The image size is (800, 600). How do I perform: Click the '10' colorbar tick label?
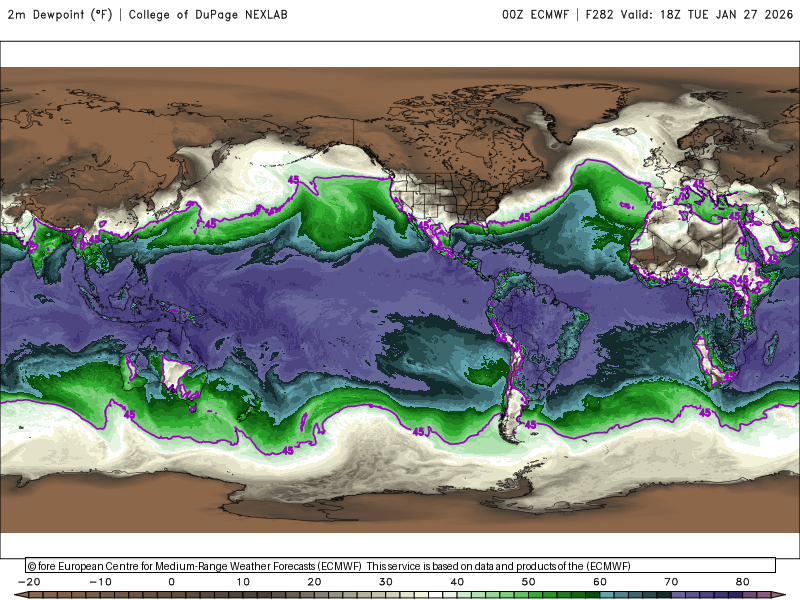(x=243, y=582)
